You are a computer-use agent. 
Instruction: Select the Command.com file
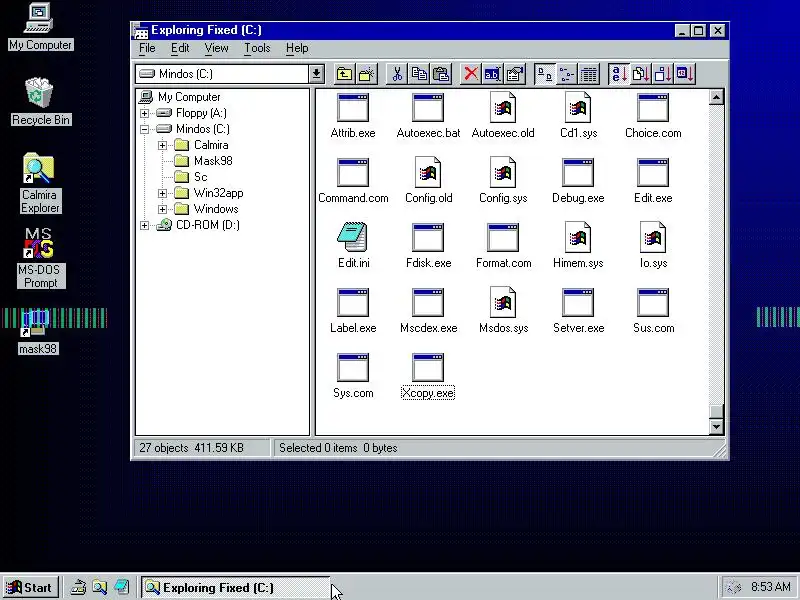353,181
